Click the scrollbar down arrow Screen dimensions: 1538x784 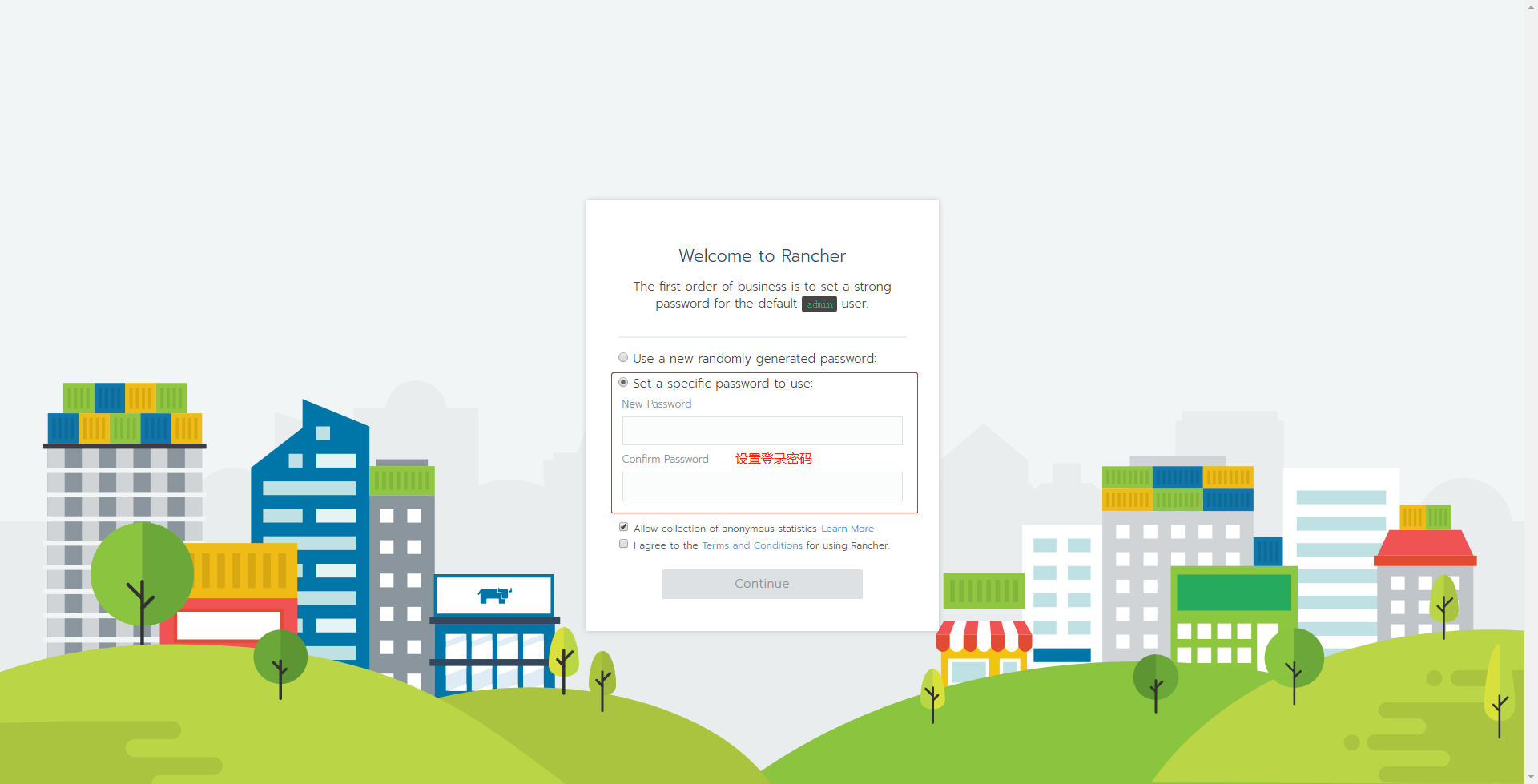pyautogui.click(x=1531, y=777)
